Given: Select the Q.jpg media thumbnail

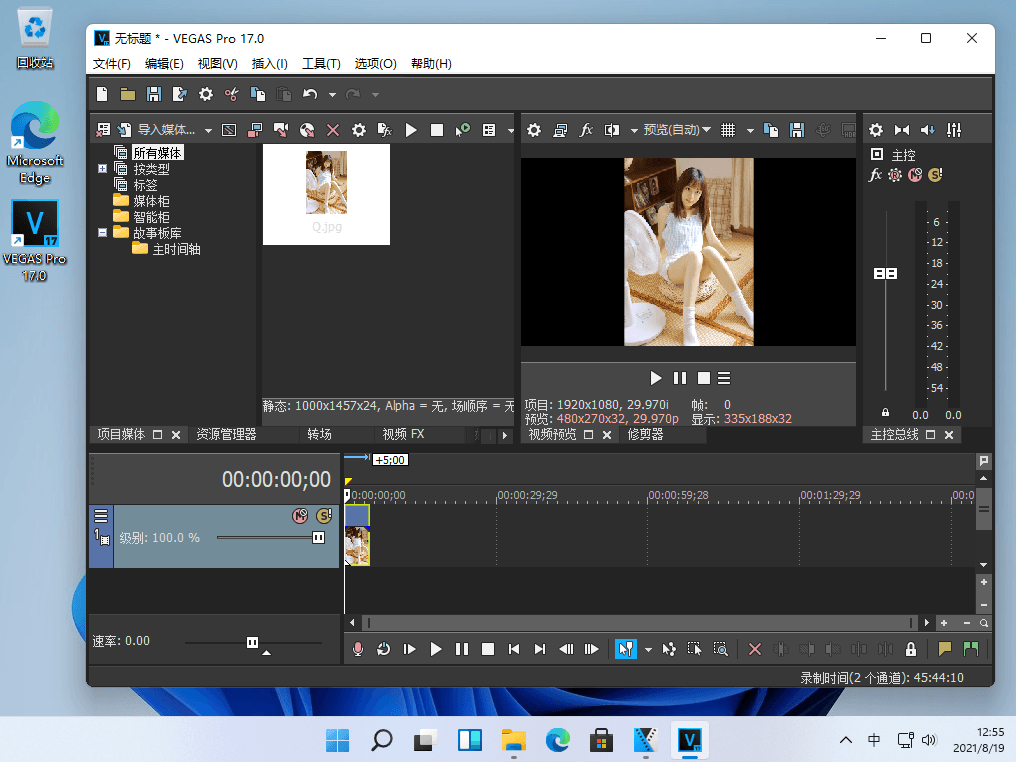Looking at the screenshot, I should (327, 192).
